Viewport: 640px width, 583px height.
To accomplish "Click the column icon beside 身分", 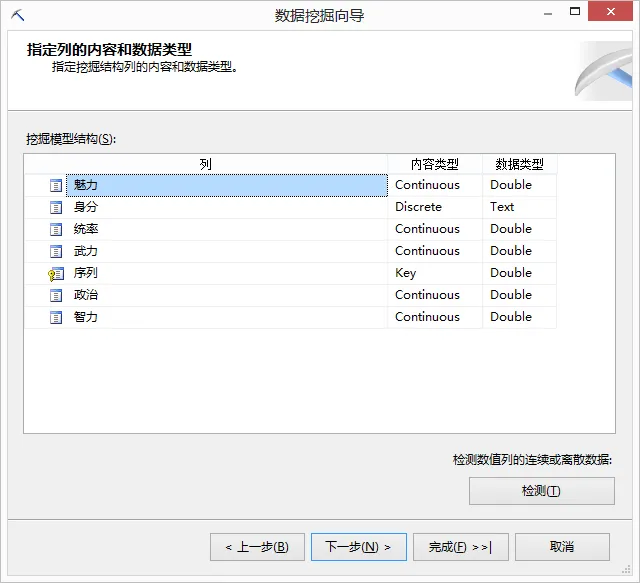I will [x=56, y=207].
